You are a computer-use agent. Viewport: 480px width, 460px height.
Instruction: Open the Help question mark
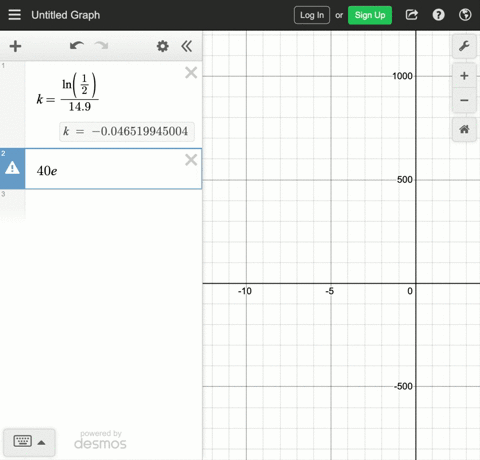438,15
